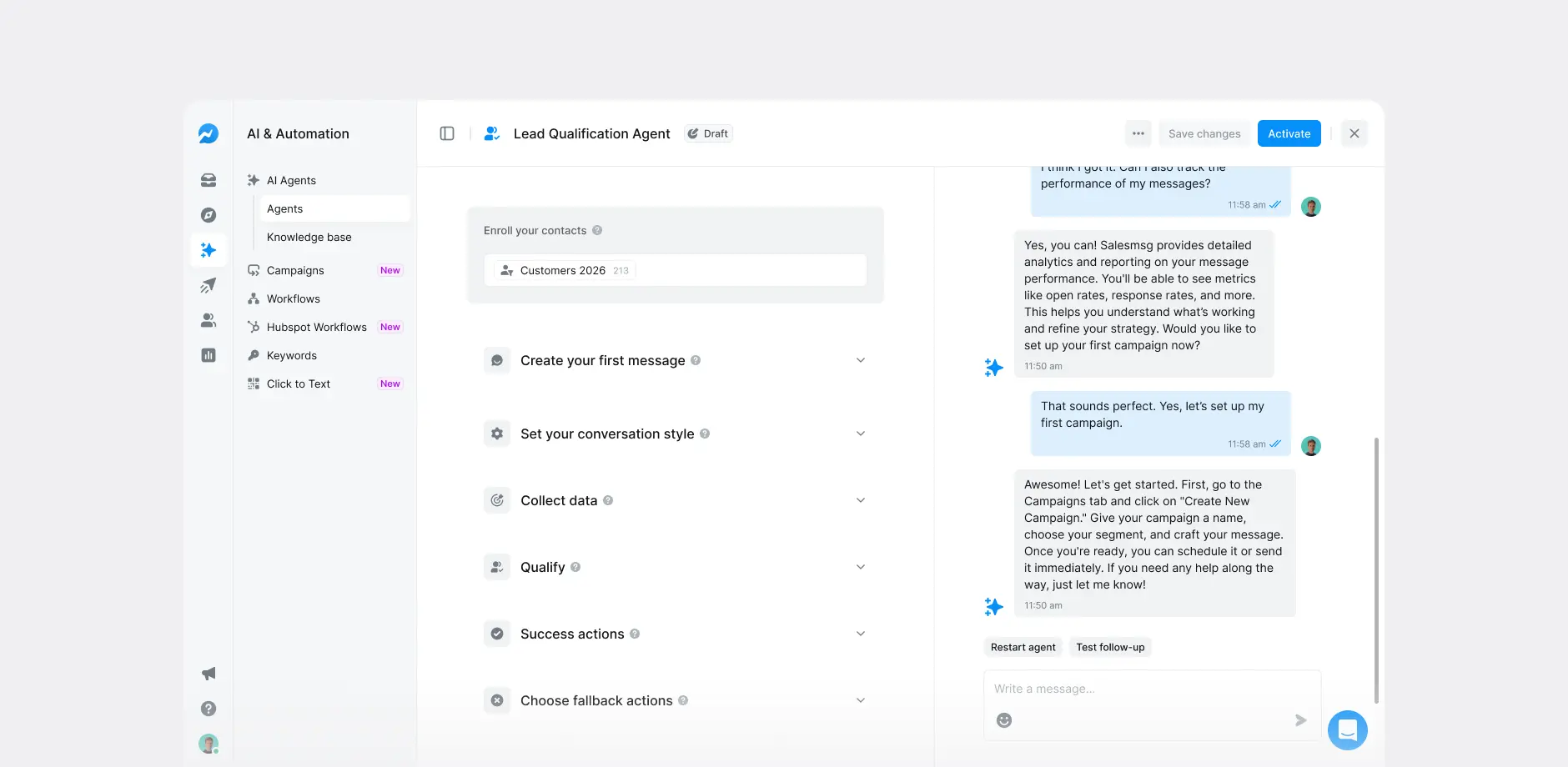The image size is (1568, 767).
Task: Open the help question mark icon in rail
Action: (x=209, y=709)
